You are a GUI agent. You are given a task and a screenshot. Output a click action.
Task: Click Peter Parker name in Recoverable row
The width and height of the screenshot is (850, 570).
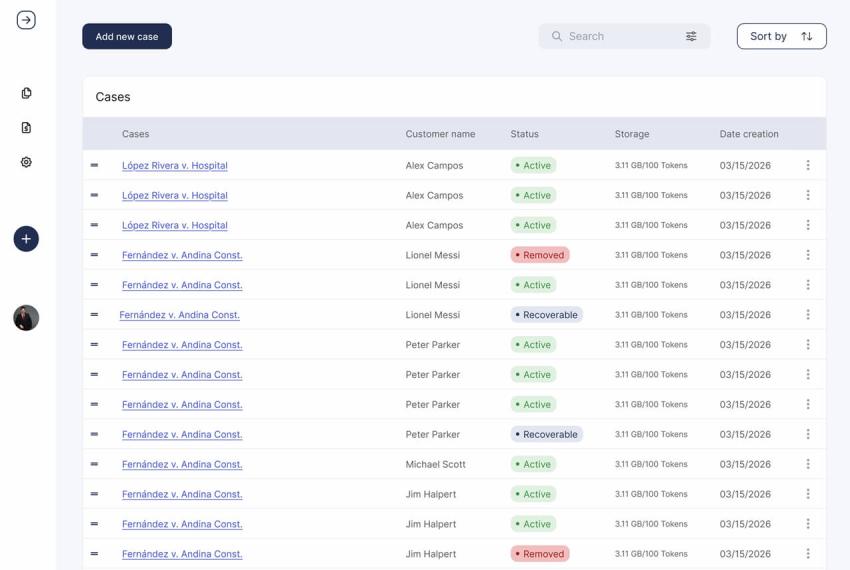pos(433,434)
